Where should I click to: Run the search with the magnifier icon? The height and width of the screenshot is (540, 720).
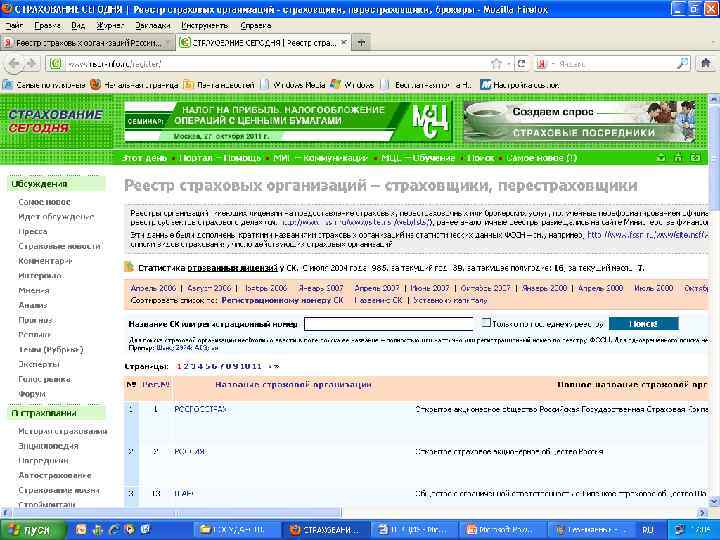(683, 64)
